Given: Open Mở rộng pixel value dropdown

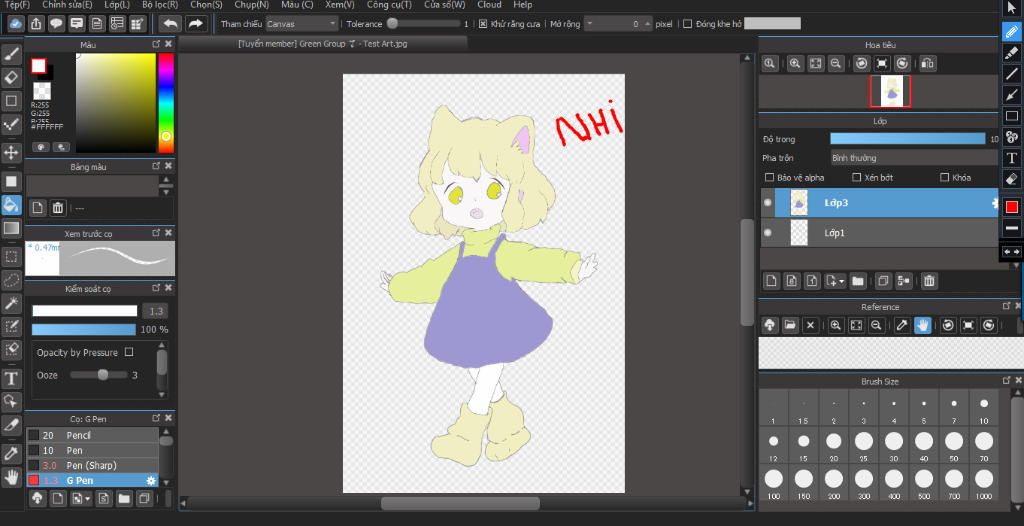Looking at the screenshot, I should pos(590,24).
